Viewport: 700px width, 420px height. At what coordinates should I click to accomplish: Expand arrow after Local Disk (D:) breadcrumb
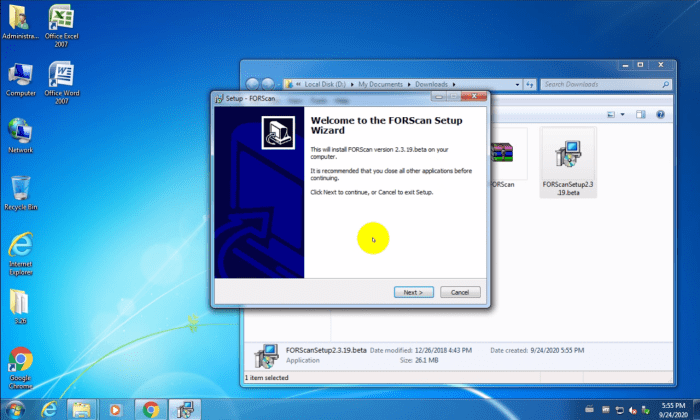(x=352, y=84)
